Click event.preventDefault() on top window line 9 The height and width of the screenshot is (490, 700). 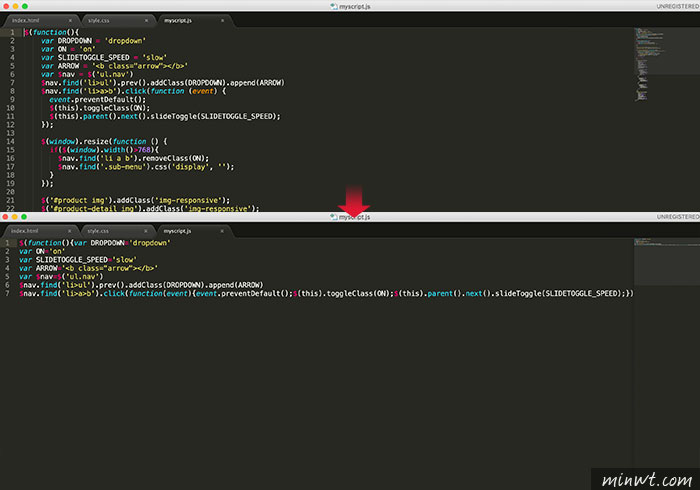(x=97, y=100)
